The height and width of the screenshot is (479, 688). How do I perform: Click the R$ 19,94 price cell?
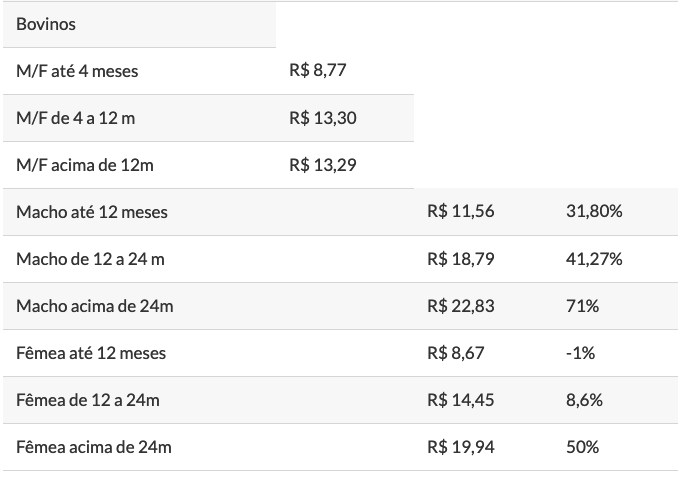point(461,447)
